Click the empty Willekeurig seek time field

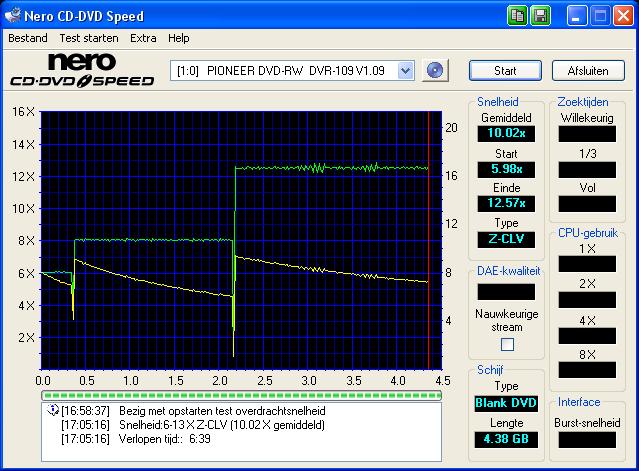pos(587,134)
